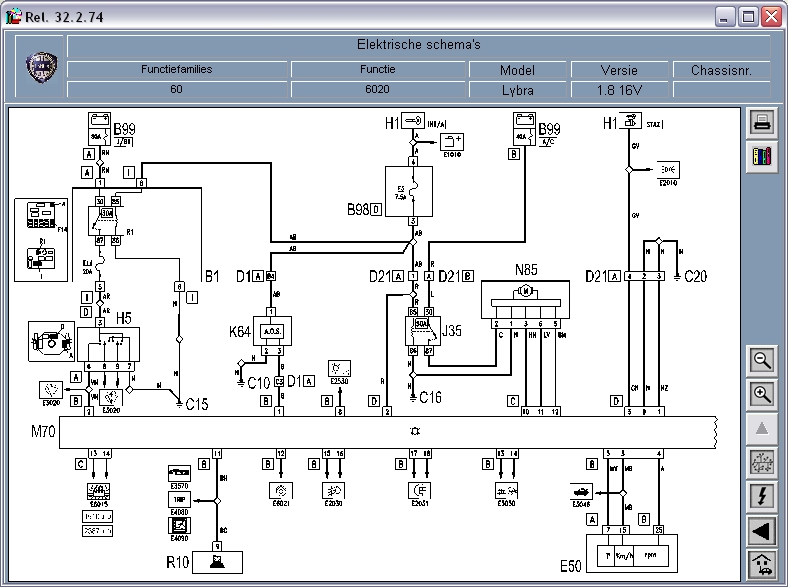Image resolution: width=788 pixels, height=587 pixels.
Task: Click the C15 ground label
Action: coord(197,404)
